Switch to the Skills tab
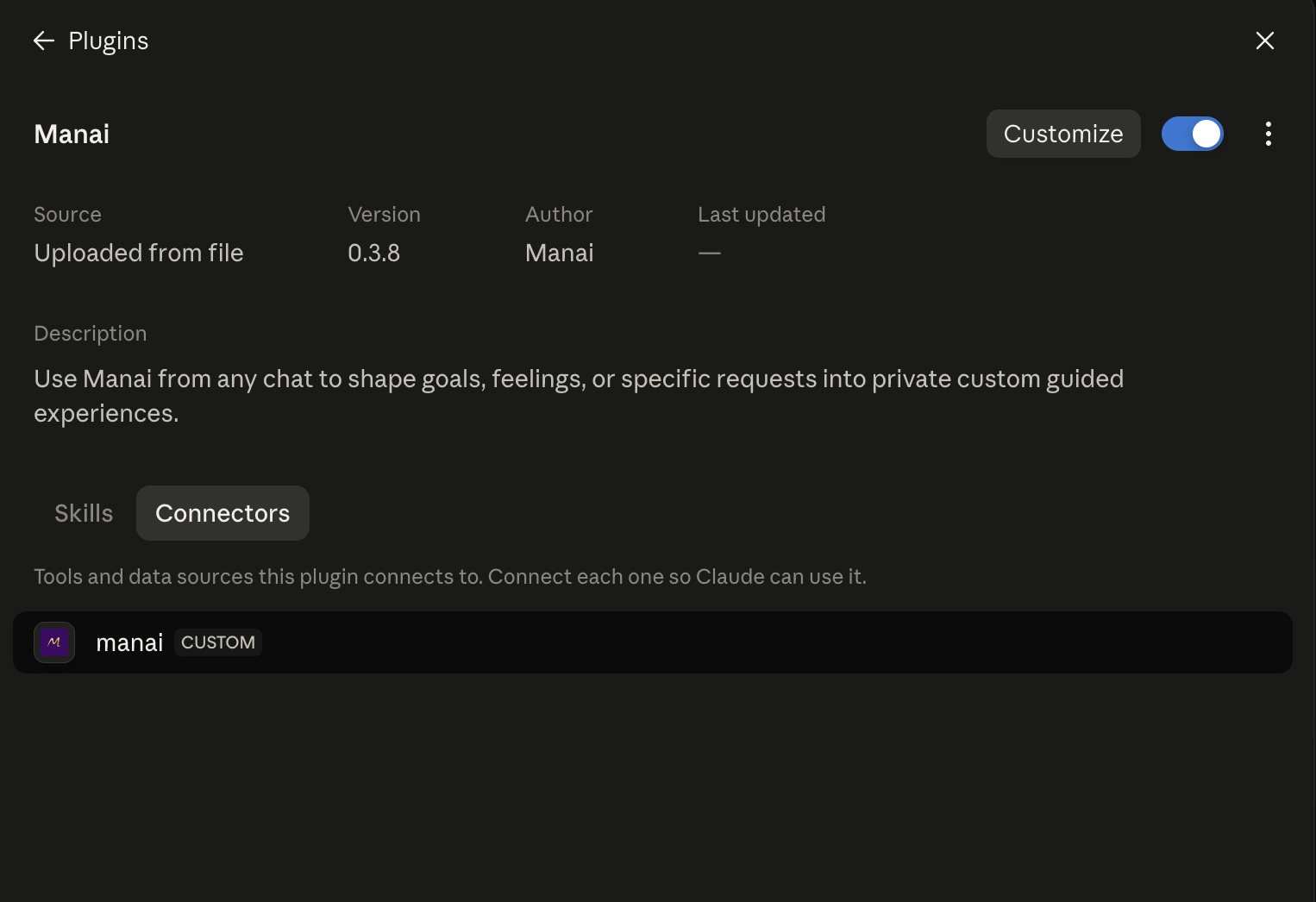 tap(84, 513)
